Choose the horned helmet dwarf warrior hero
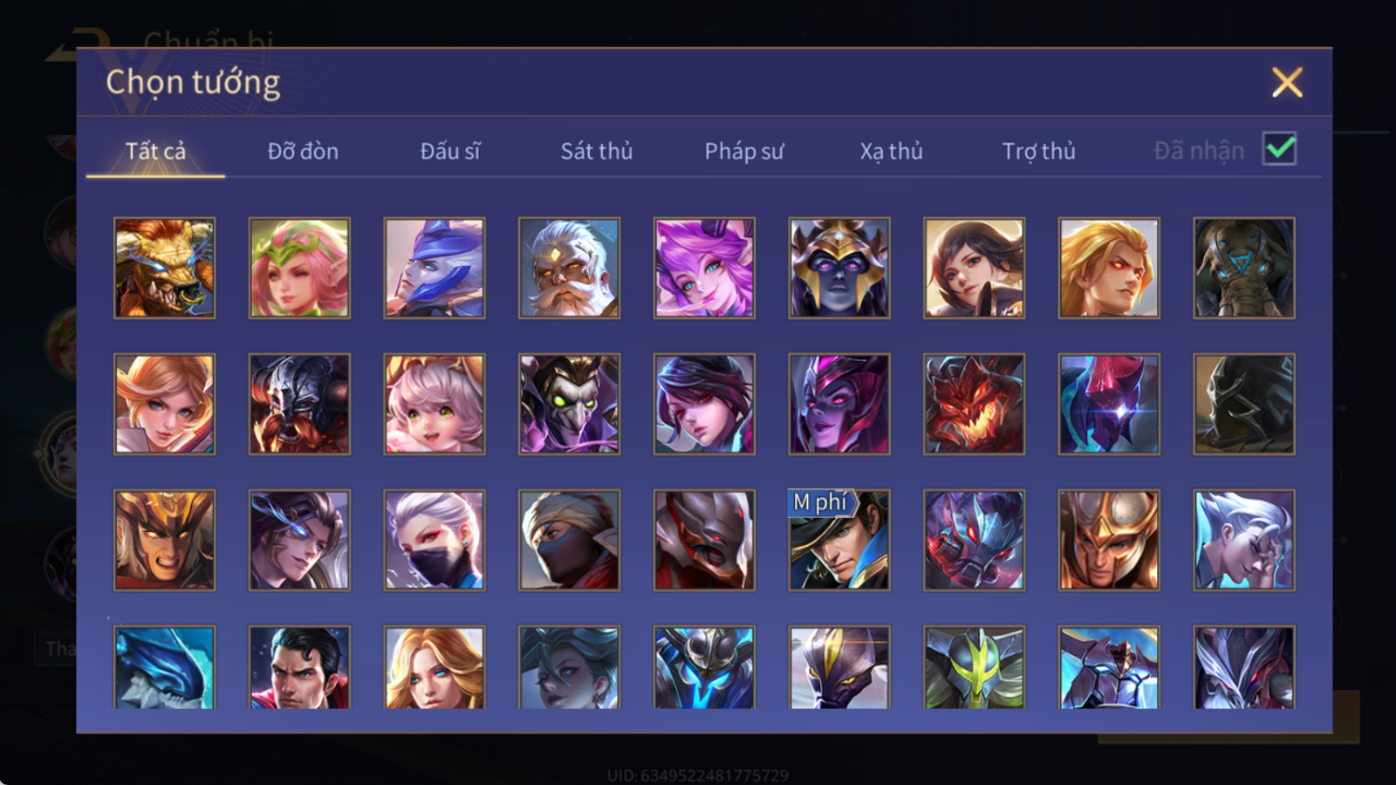Screen dimensions: 1396x785 299,404
